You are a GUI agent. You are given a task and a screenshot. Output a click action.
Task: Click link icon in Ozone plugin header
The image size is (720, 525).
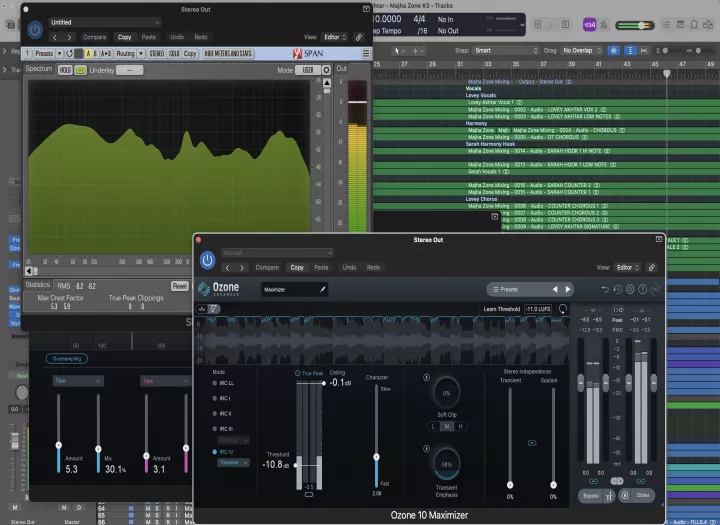pyautogui.click(x=651, y=267)
